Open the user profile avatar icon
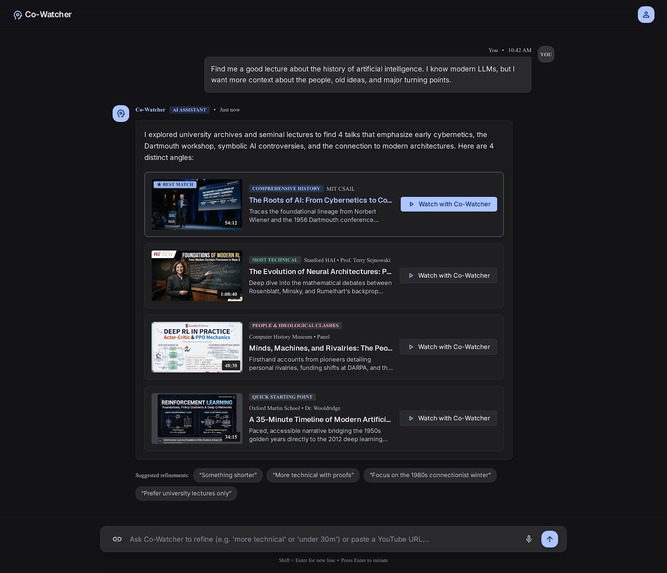This screenshot has width=667, height=573. click(646, 14)
